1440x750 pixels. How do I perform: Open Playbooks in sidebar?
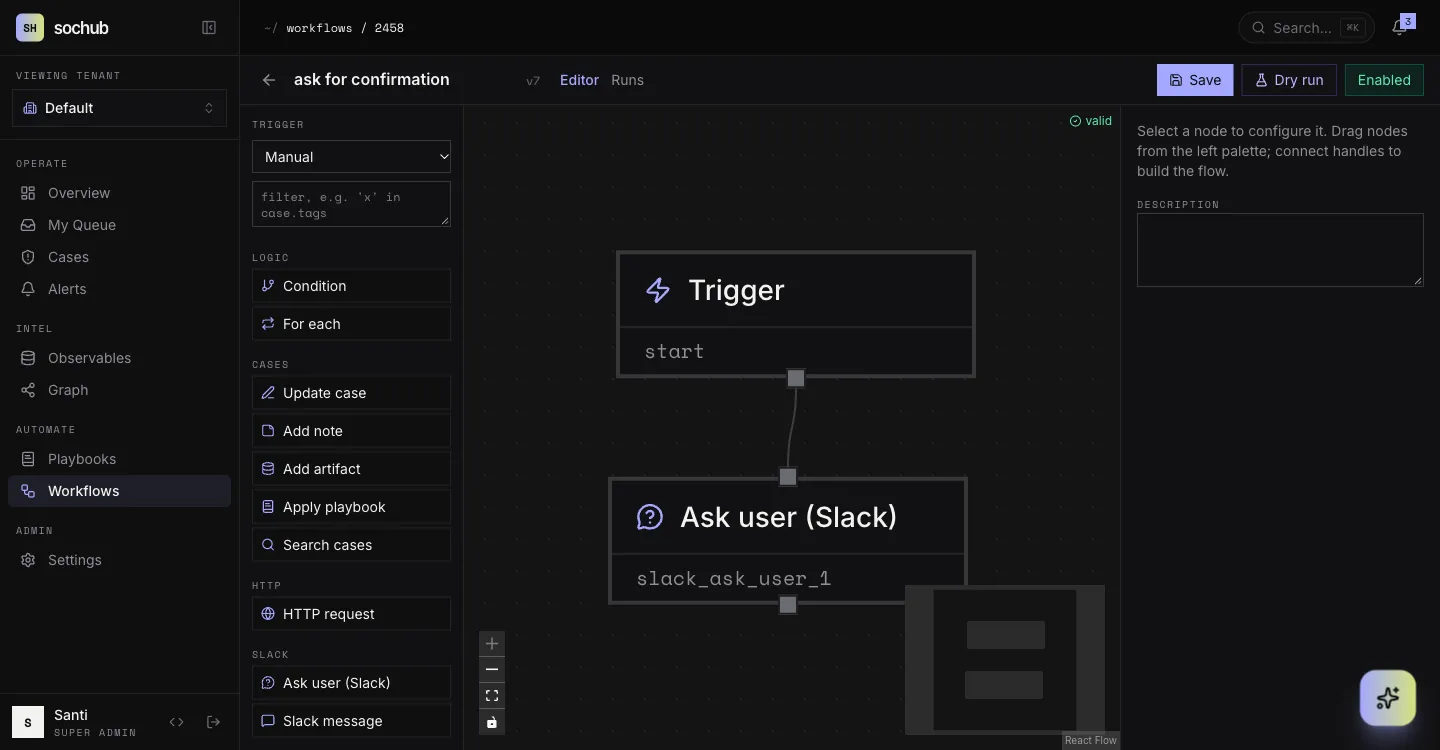[x=119, y=459]
